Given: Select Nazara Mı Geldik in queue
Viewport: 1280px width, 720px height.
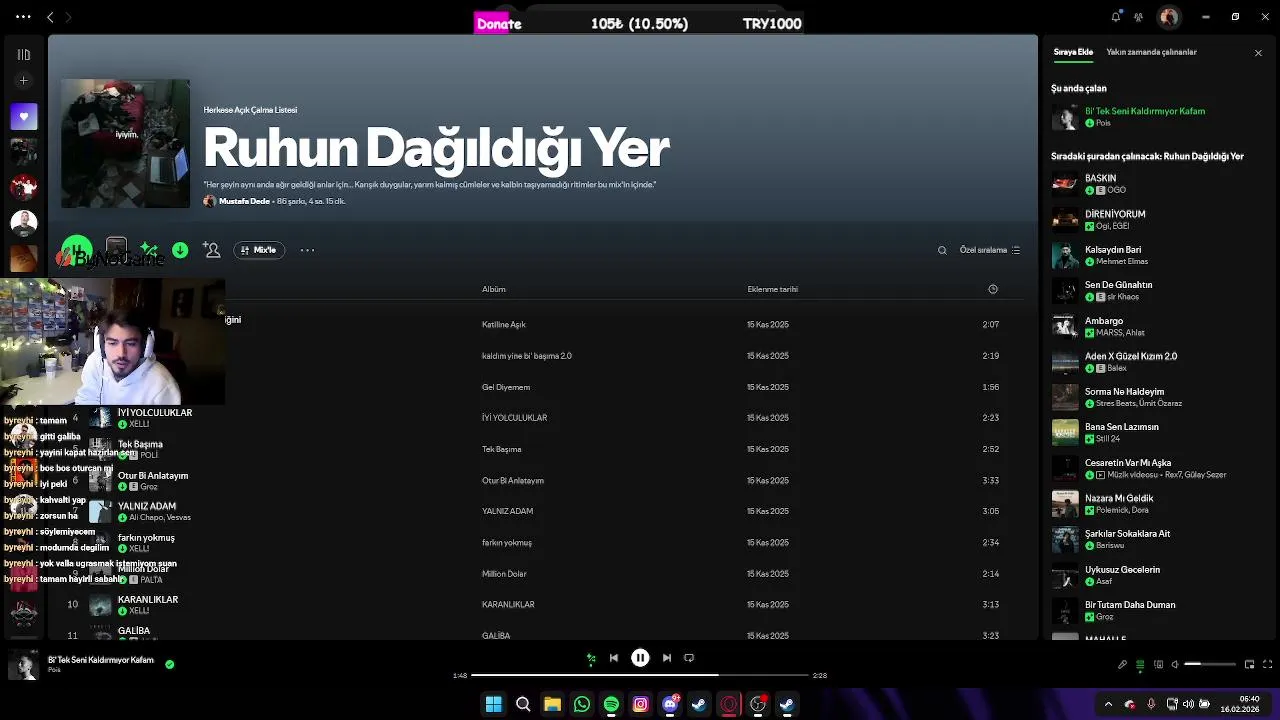Looking at the screenshot, I should click(x=1119, y=498).
